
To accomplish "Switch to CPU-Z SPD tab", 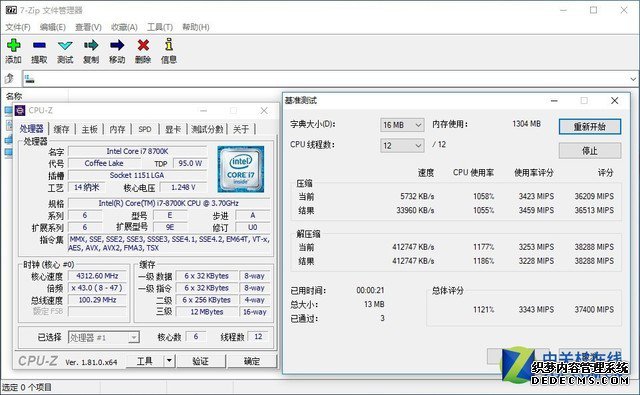I will click(145, 129).
